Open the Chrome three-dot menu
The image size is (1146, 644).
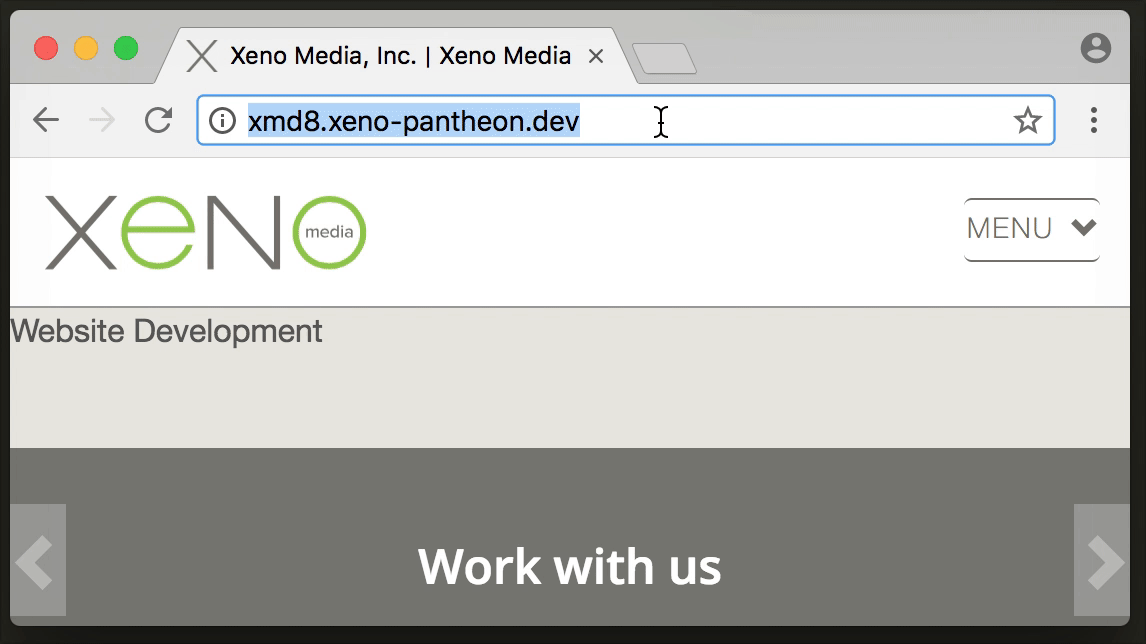pos(1093,120)
